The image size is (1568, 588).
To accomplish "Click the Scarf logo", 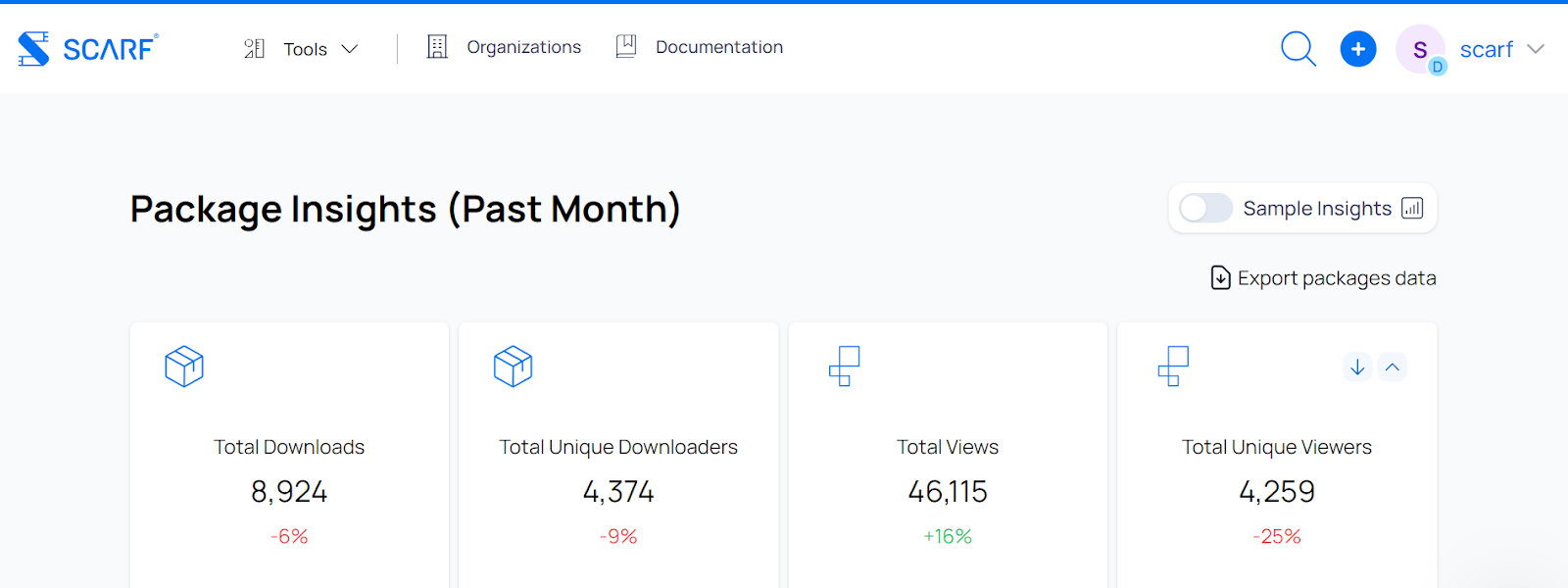I will coord(87,48).
